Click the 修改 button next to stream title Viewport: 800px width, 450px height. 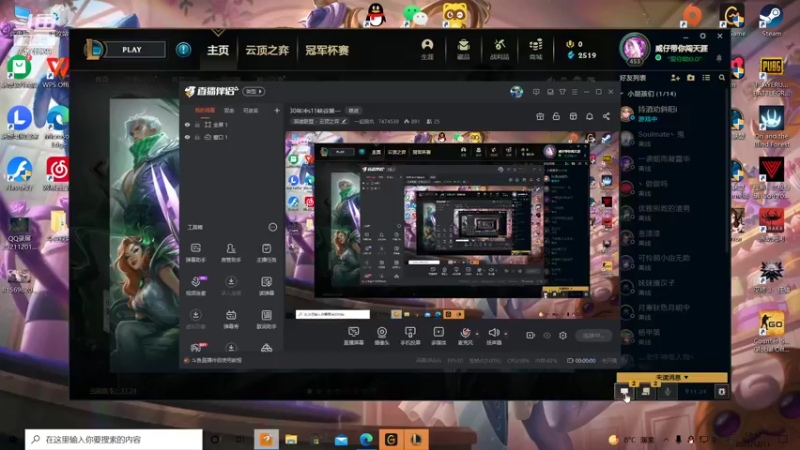pyautogui.click(x=354, y=110)
